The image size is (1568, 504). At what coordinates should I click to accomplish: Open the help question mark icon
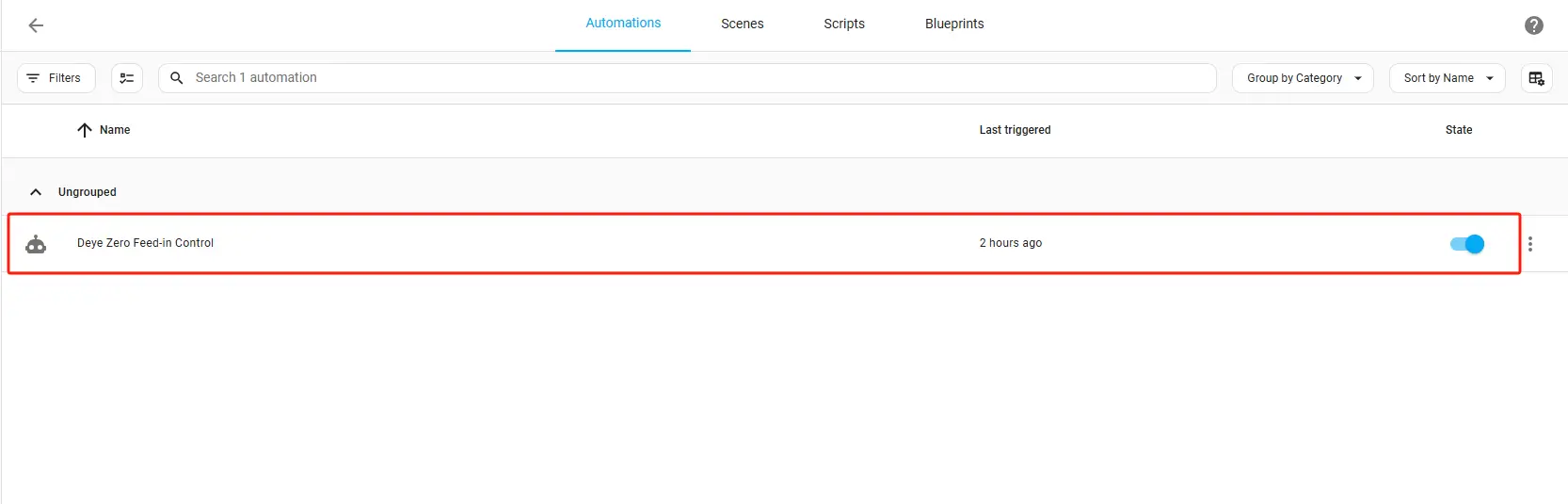click(1533, 25)
